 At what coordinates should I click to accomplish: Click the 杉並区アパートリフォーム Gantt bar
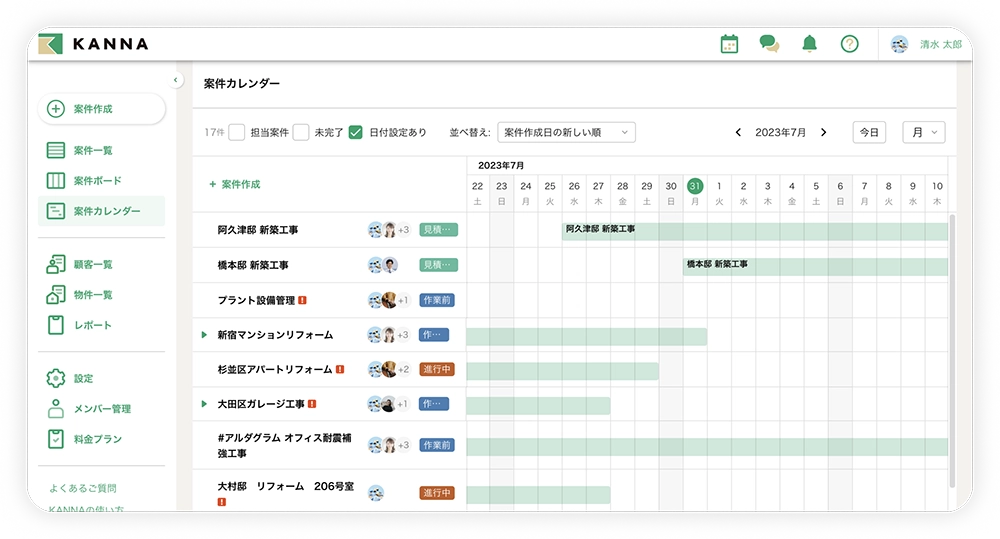[562, 371]
